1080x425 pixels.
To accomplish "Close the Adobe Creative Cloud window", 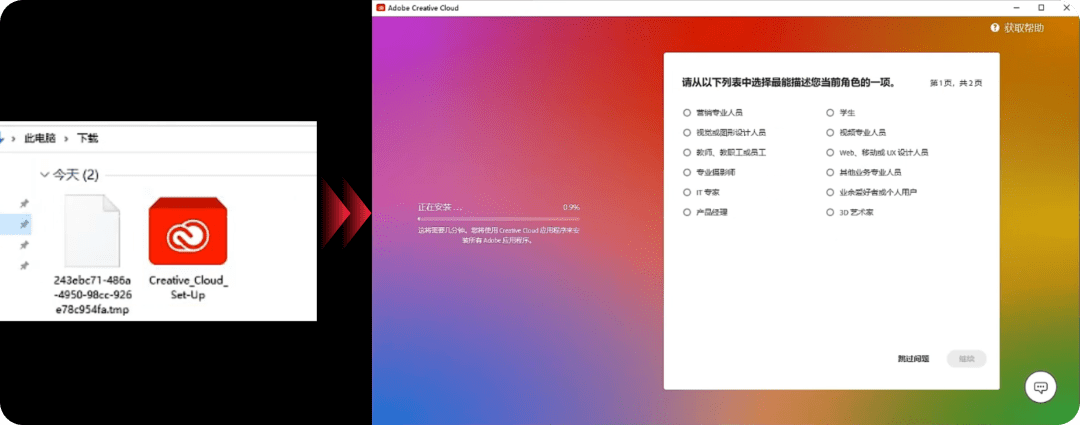I will [x=1065, y=8].
